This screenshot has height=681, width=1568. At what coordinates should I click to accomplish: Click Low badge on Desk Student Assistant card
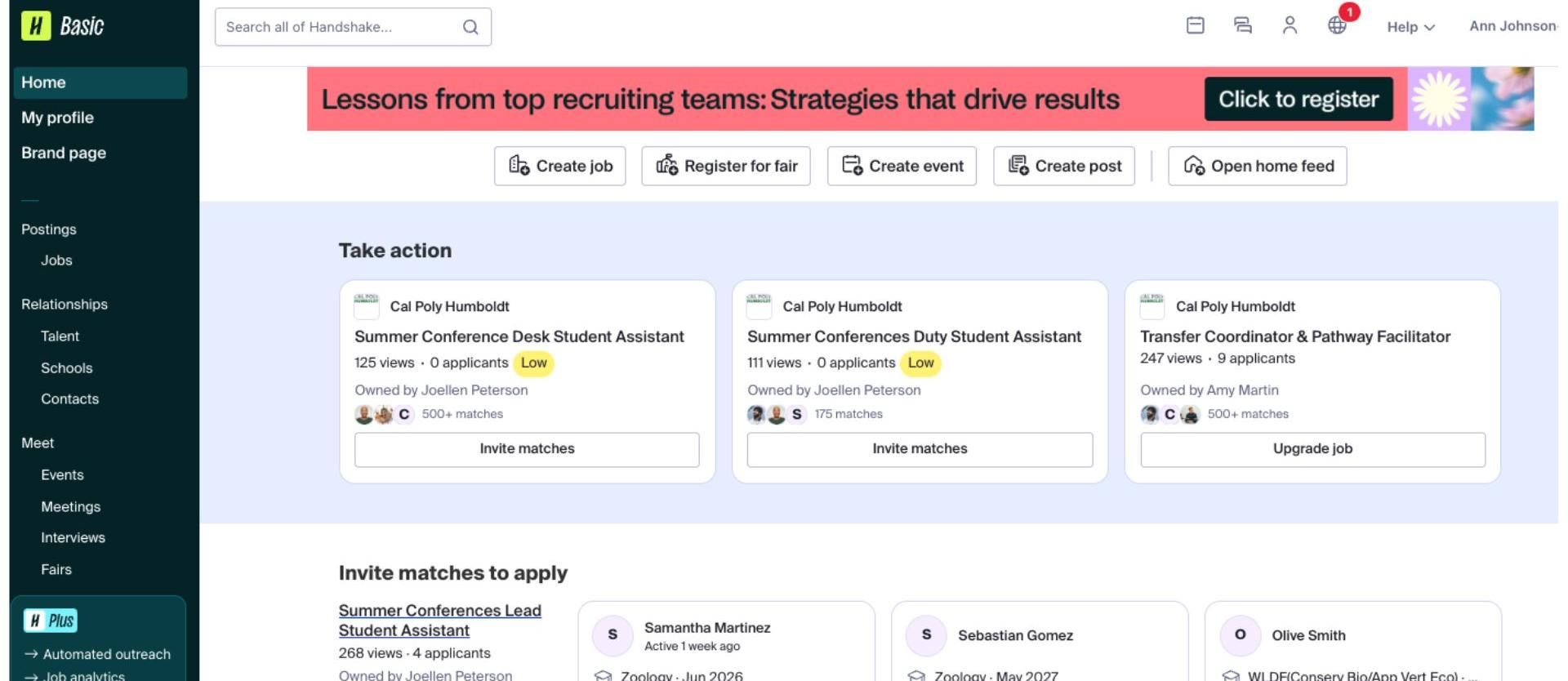(x=533, y=363)
